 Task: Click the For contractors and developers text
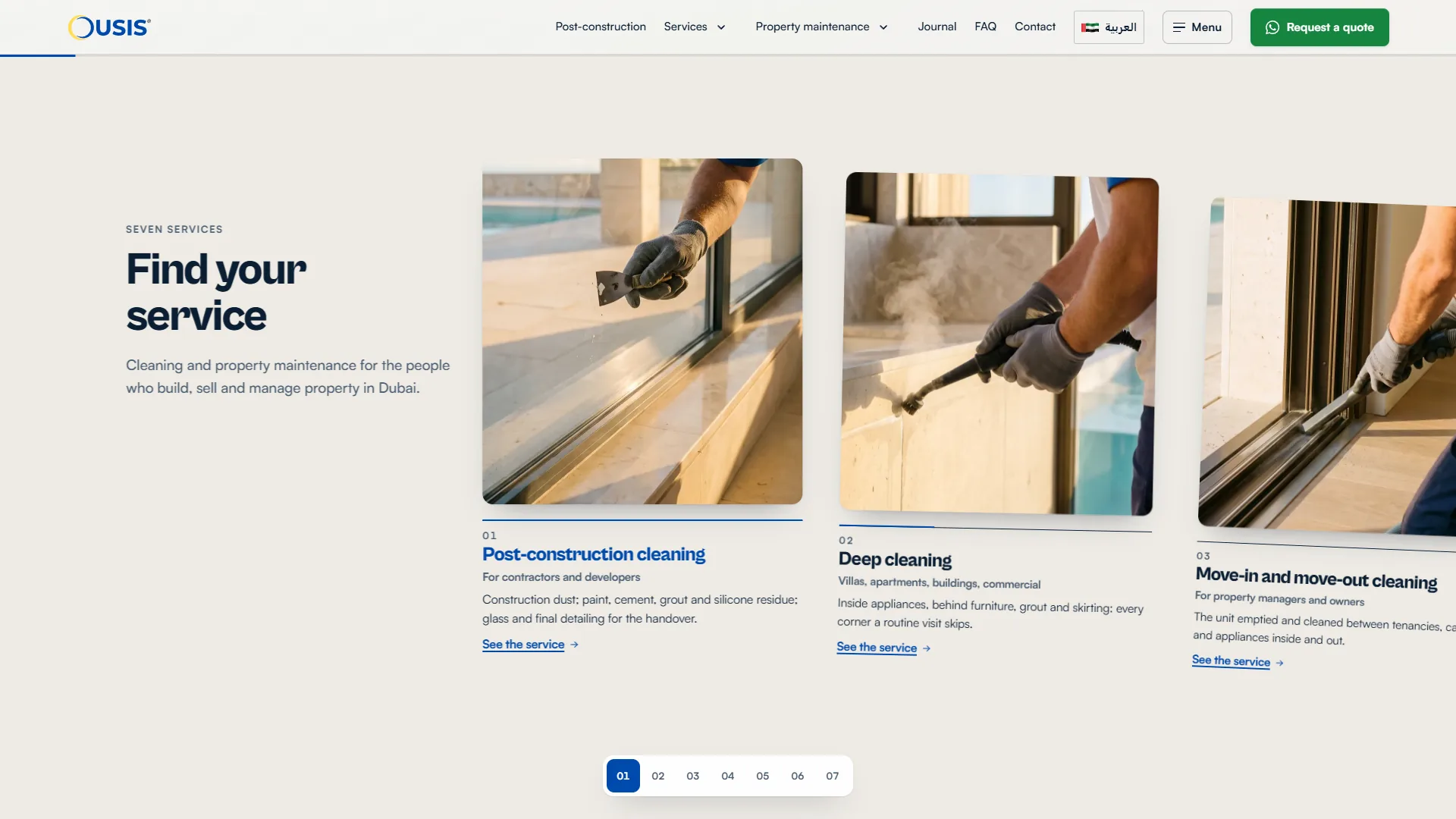coord(561,577)
